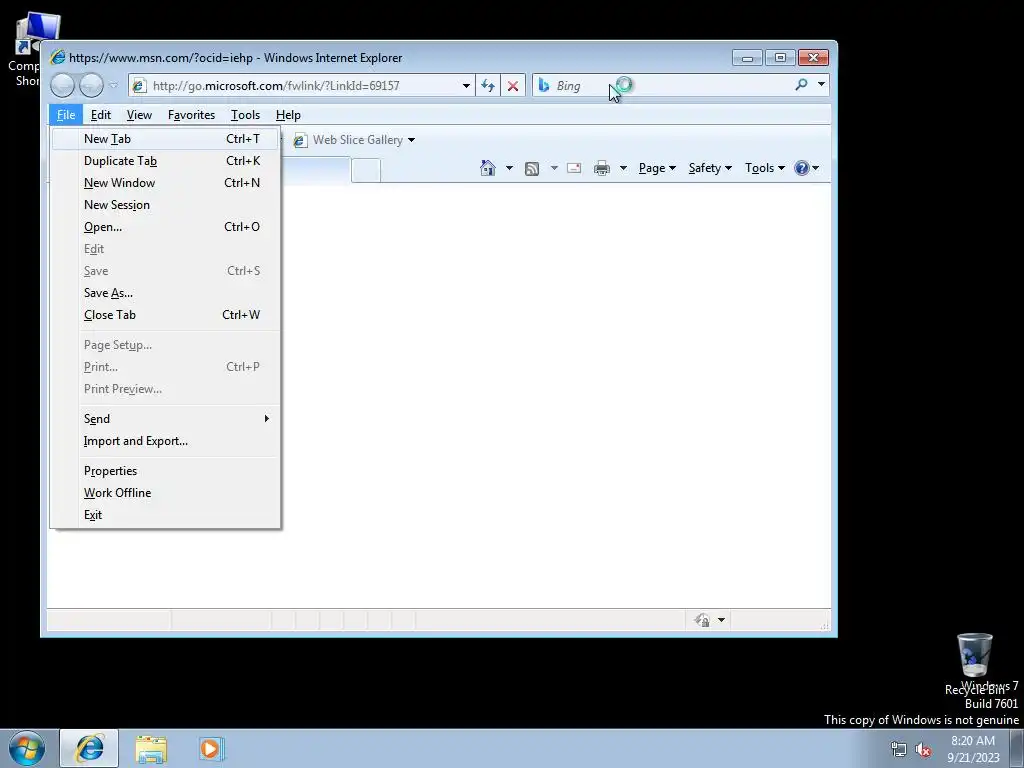Click the network tray icon
This screenshot has height=768, width=1024.
899,750
